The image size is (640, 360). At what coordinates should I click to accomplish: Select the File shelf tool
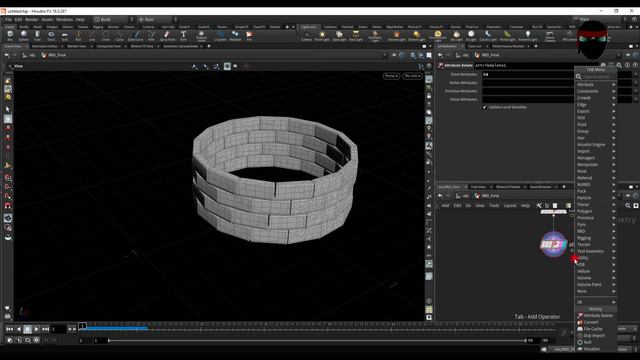click(249, 36)
